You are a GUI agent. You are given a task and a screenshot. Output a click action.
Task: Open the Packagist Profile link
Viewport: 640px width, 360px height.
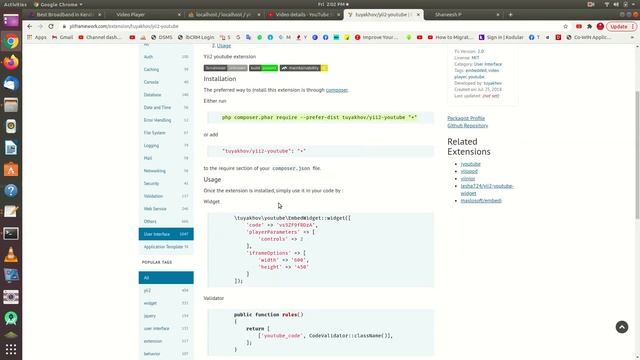coord(466,118)
